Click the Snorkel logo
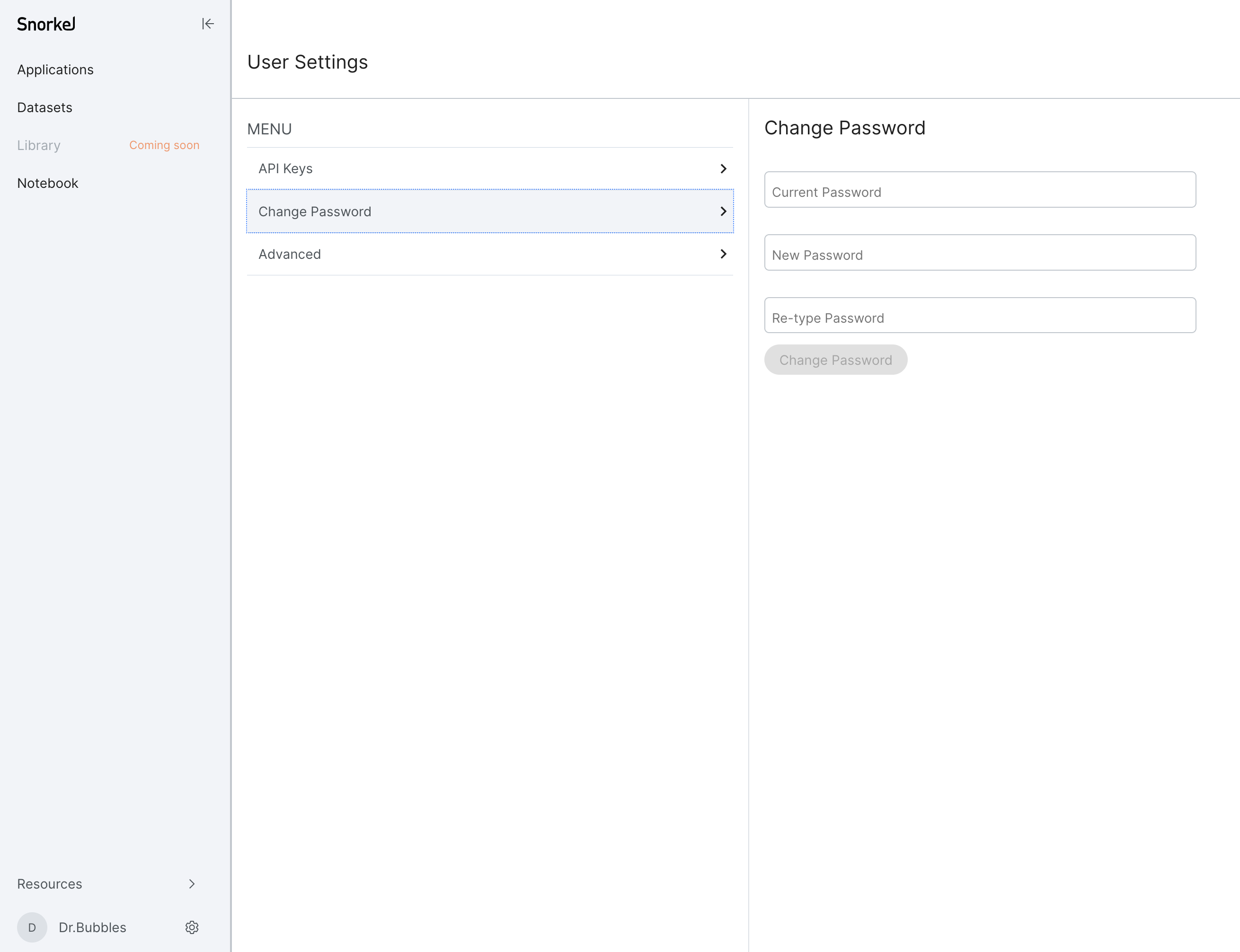The width and height of the screenshot is (1240, 952). (46, 24)
